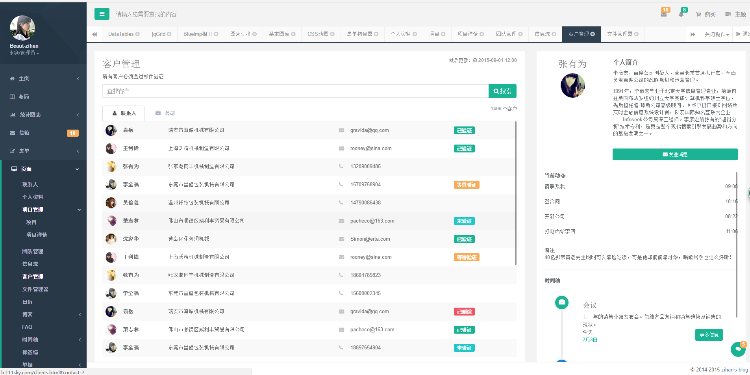Toggle the green hamburger sidebar button
Image resolution: width=750 pixels, height=375 pixels.
(x=102, y=14)
